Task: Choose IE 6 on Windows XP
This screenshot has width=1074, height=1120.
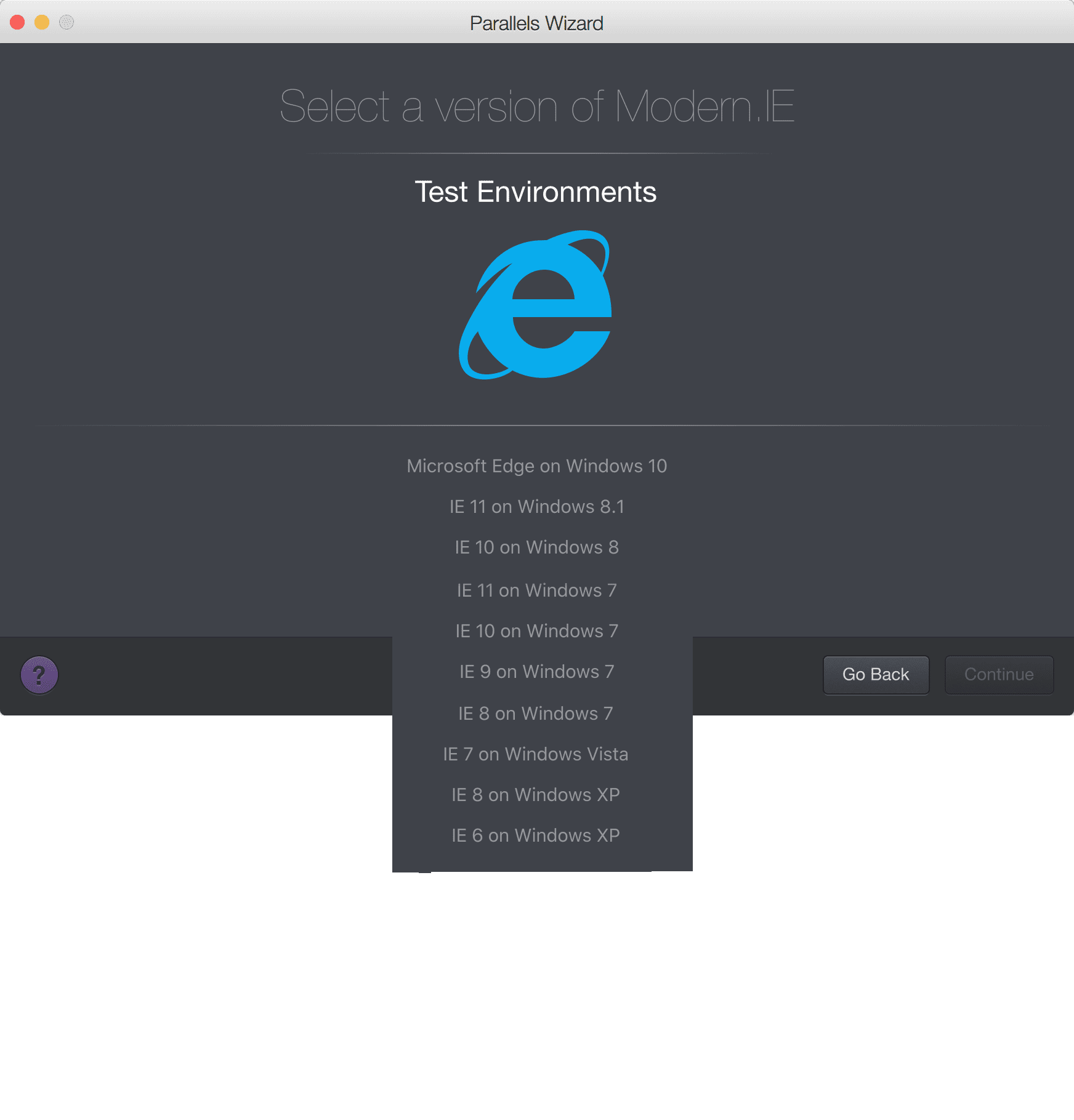Action: click(x=535, y=836)
